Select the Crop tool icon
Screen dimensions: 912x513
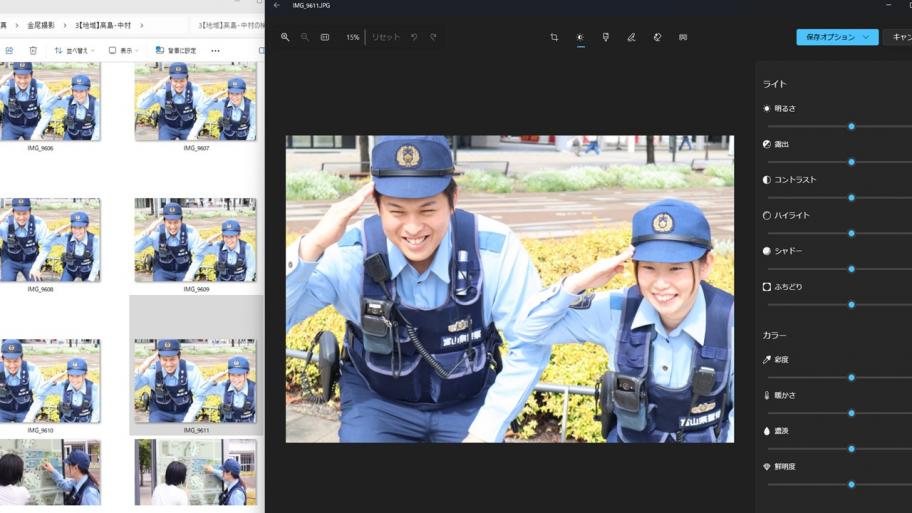[554, 37]
